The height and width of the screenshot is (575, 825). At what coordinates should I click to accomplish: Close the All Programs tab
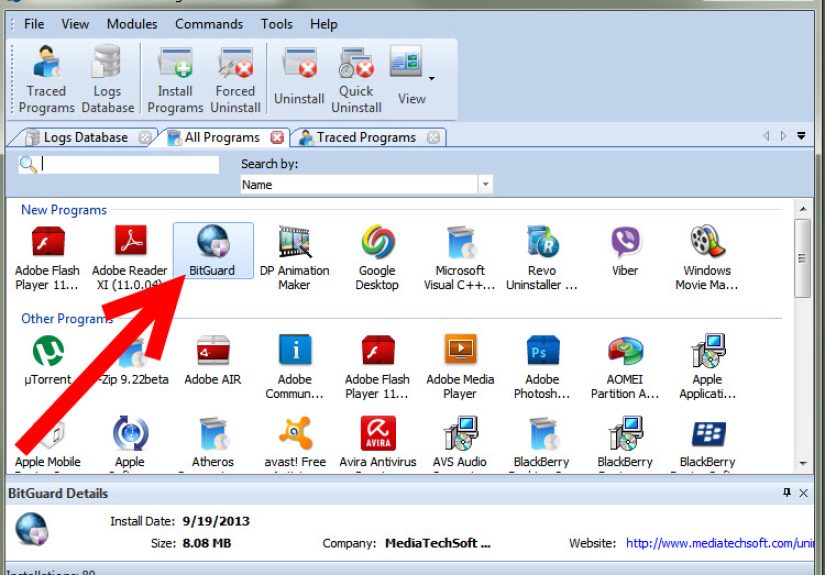coord(277,138)
